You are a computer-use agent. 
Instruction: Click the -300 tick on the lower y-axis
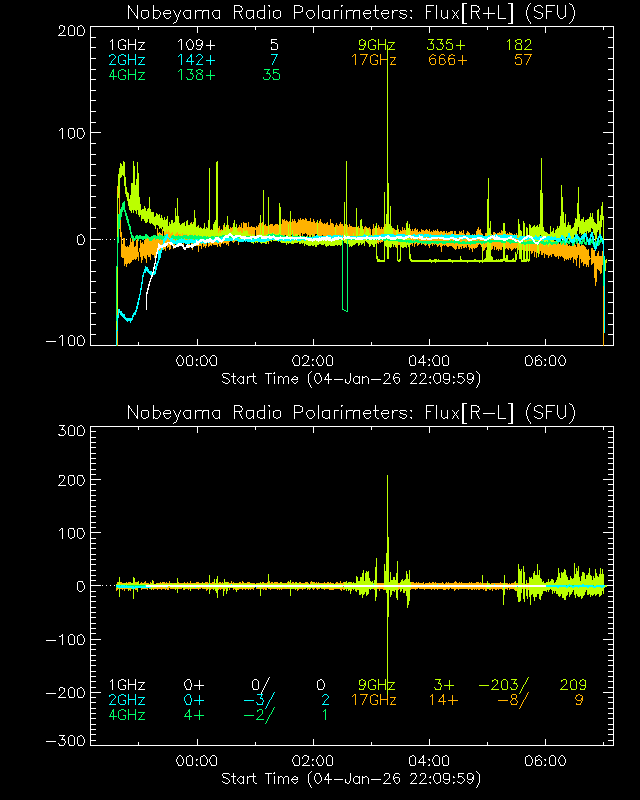click(64, 740)
